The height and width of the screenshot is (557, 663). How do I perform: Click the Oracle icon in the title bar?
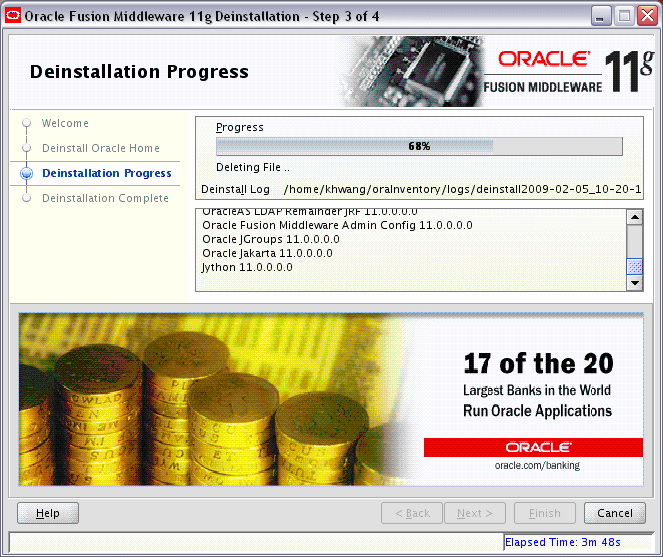[x=13, y=16]
